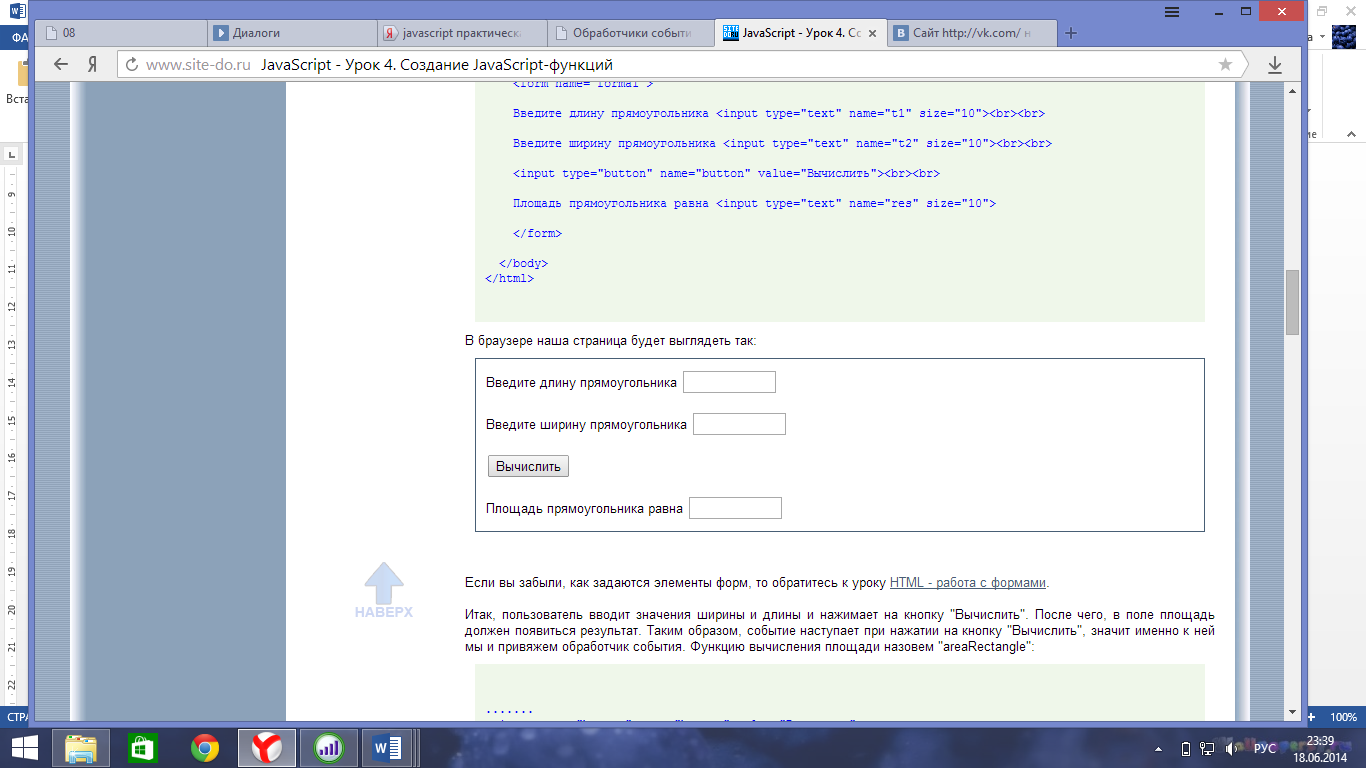
Task: Launch Google Chrome from the taskbar
Action: pos(205,747)
